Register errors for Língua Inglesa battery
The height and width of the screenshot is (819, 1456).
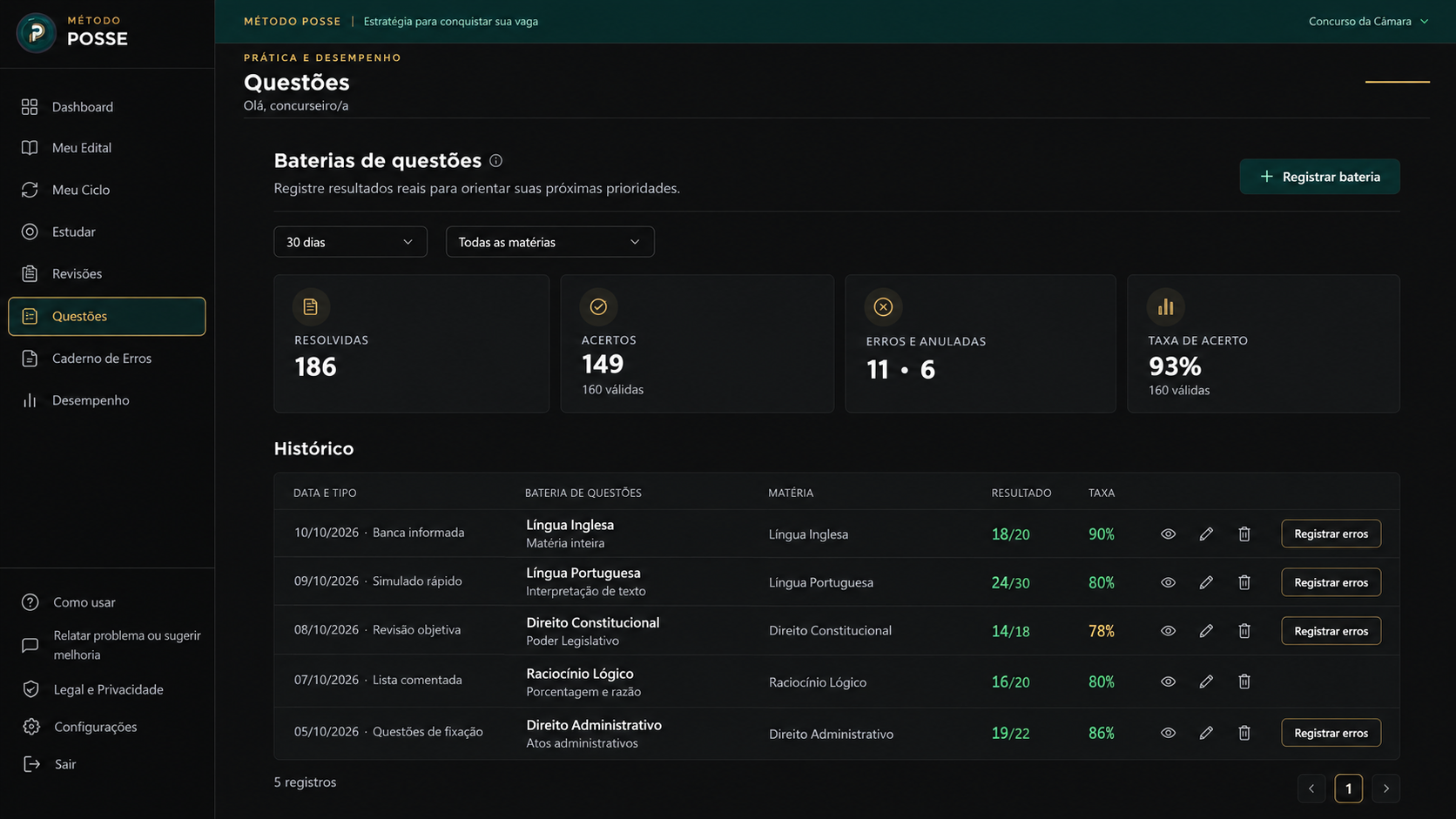[1331, 534]
